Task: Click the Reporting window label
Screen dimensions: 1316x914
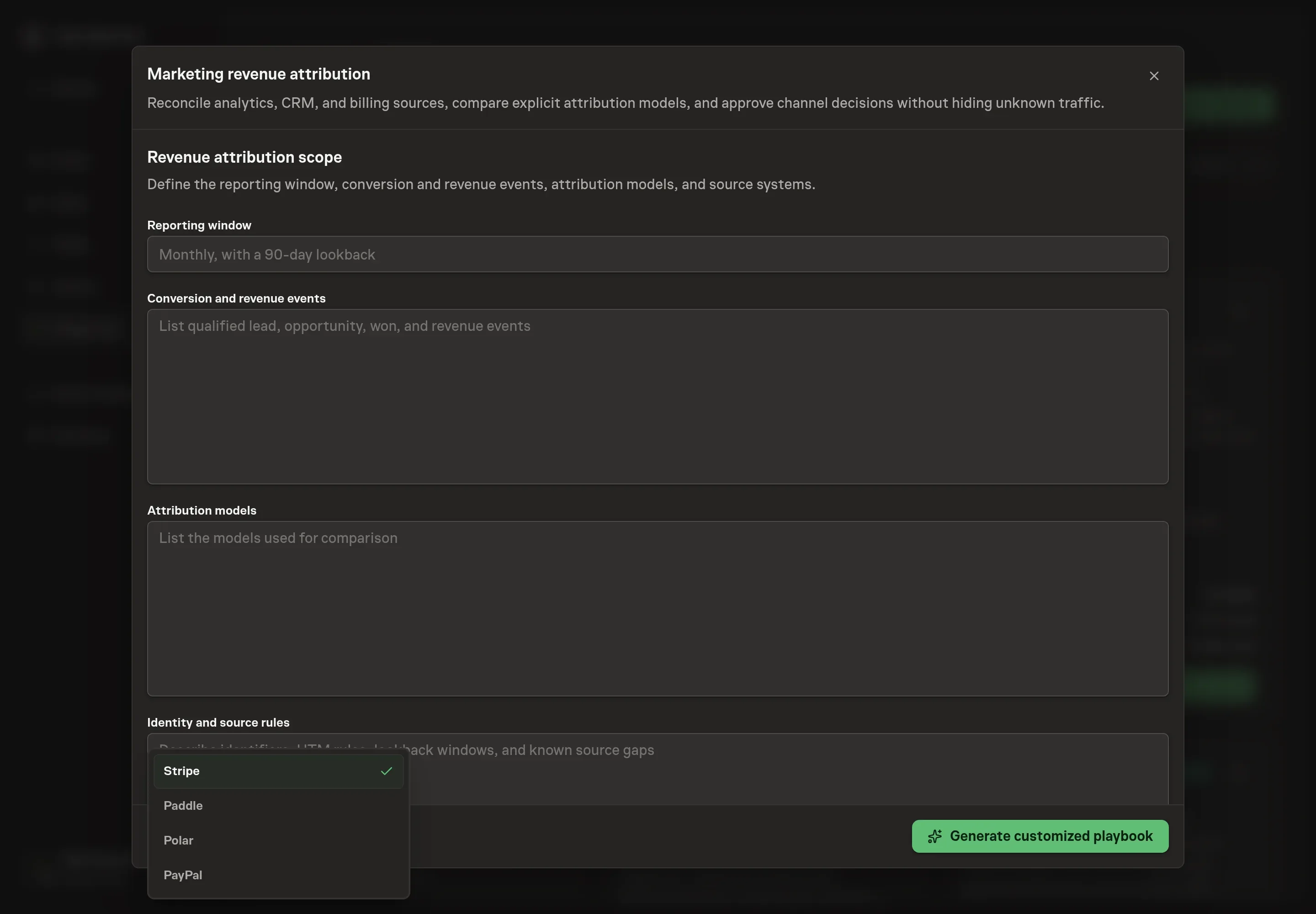Action: [x=199, y=225]
